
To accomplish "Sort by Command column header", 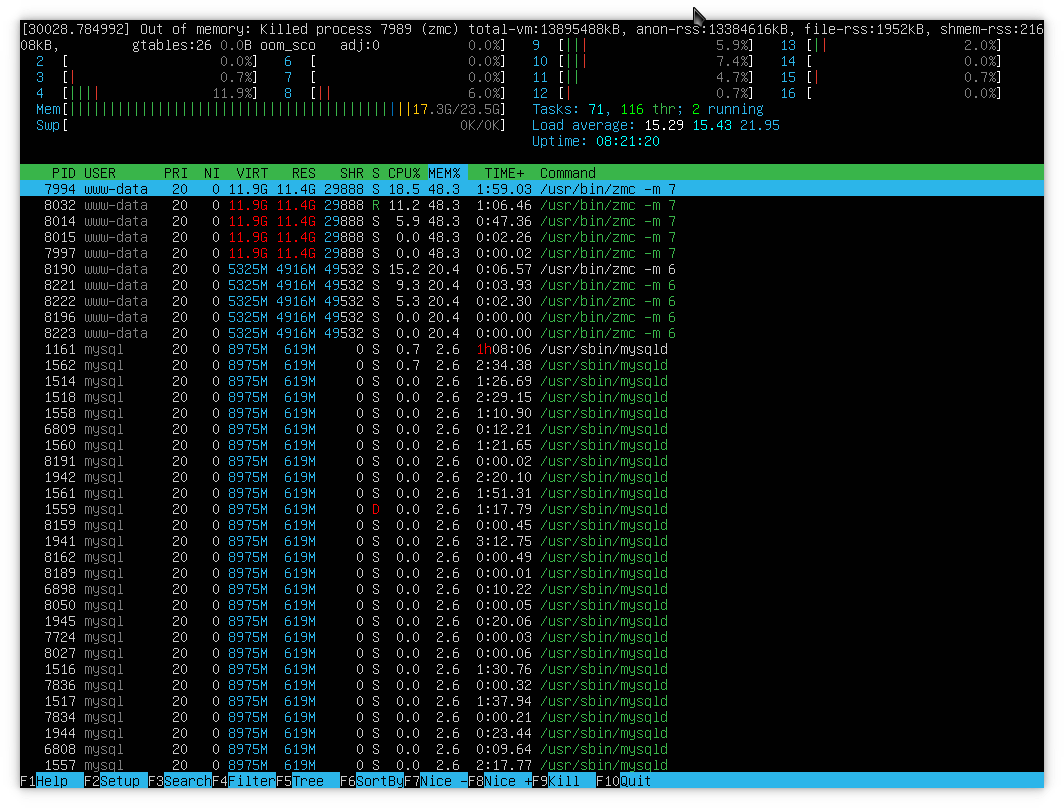I will point(567,173).
